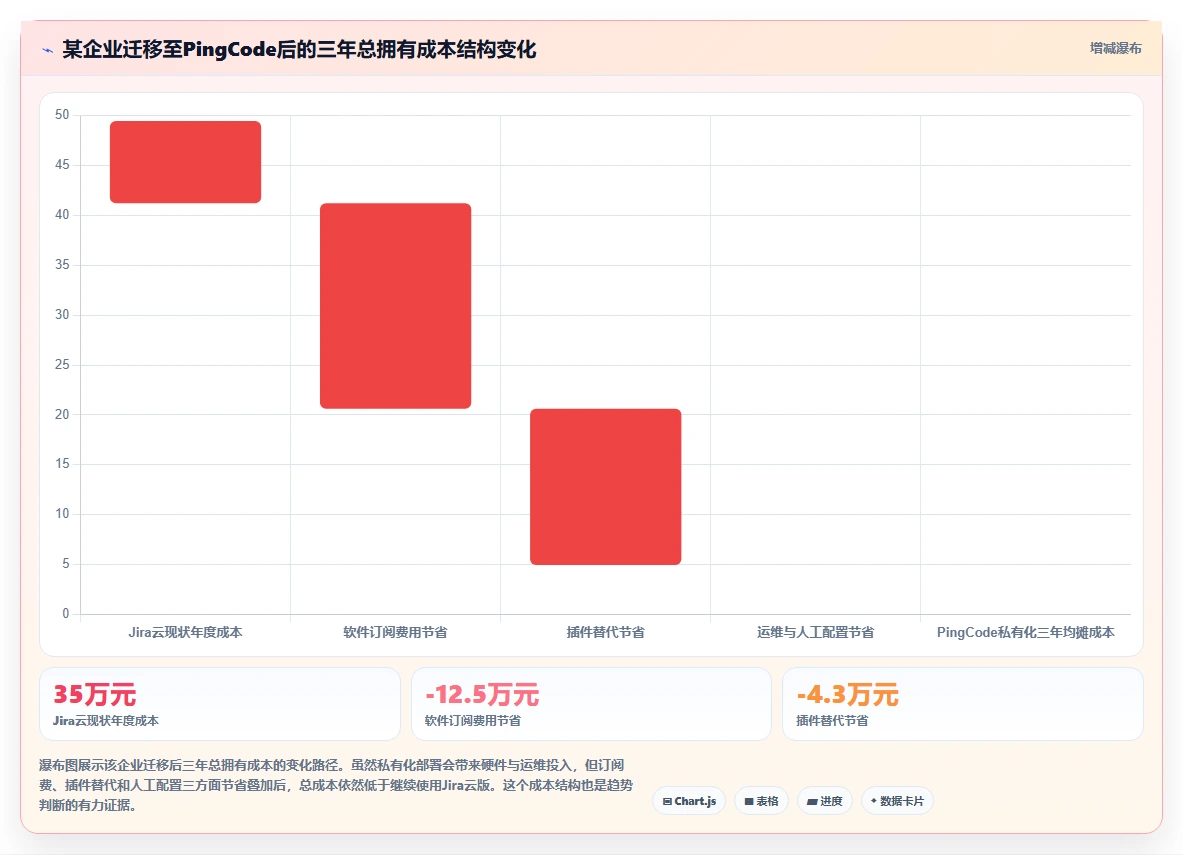Click y-axis tick value 50

tap(62, 115)
